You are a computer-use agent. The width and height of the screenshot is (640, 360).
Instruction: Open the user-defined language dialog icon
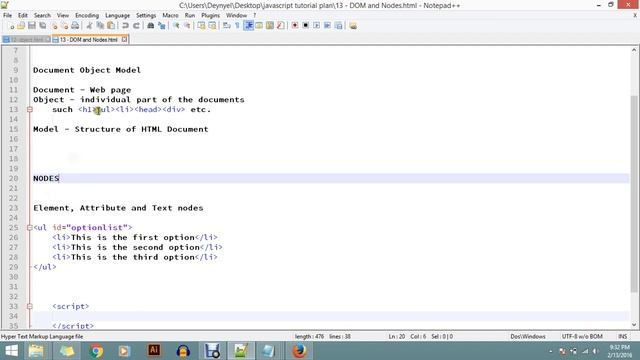click(x=259, y=26)
